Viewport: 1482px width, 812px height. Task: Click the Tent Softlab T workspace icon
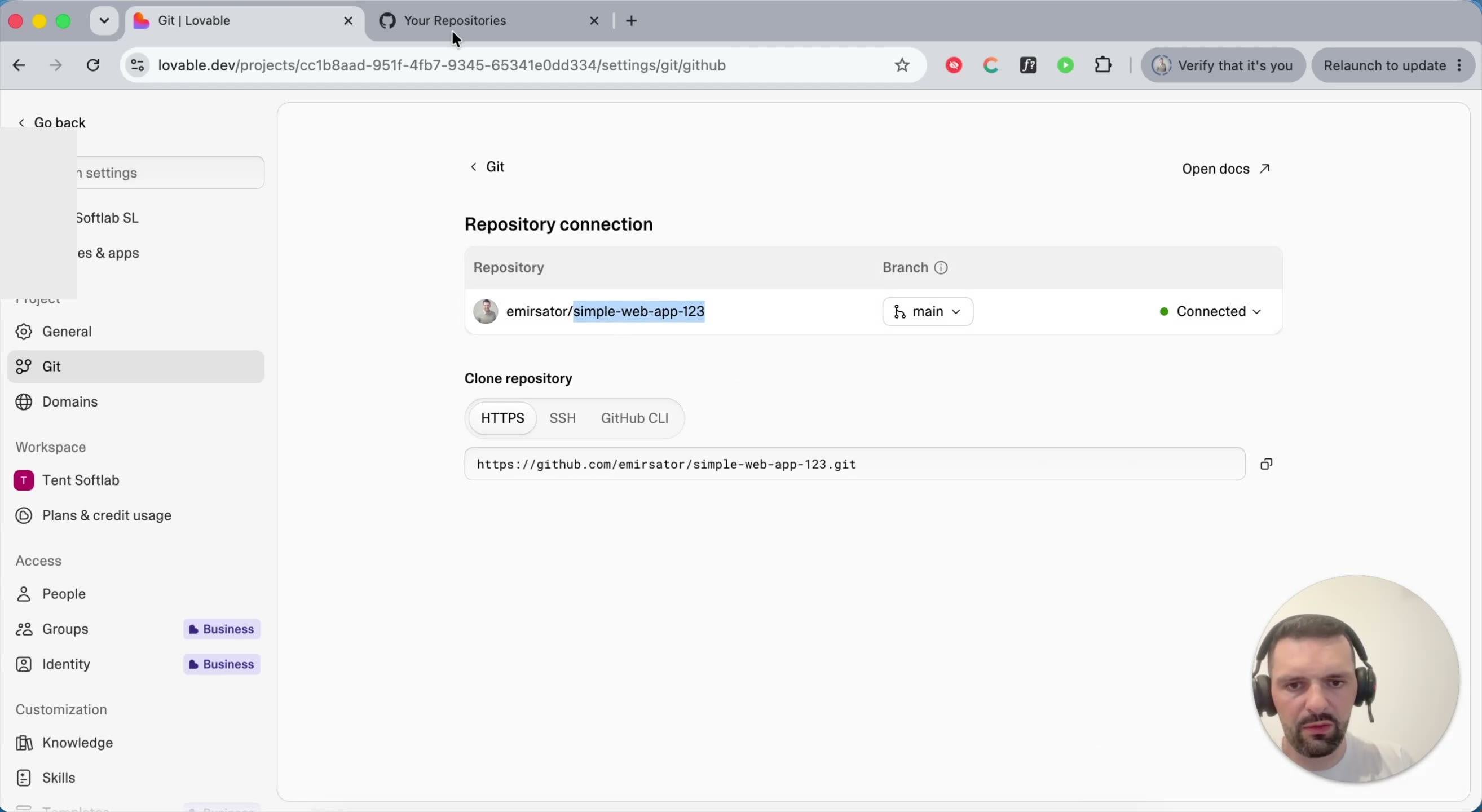click(x=24, y=480)
